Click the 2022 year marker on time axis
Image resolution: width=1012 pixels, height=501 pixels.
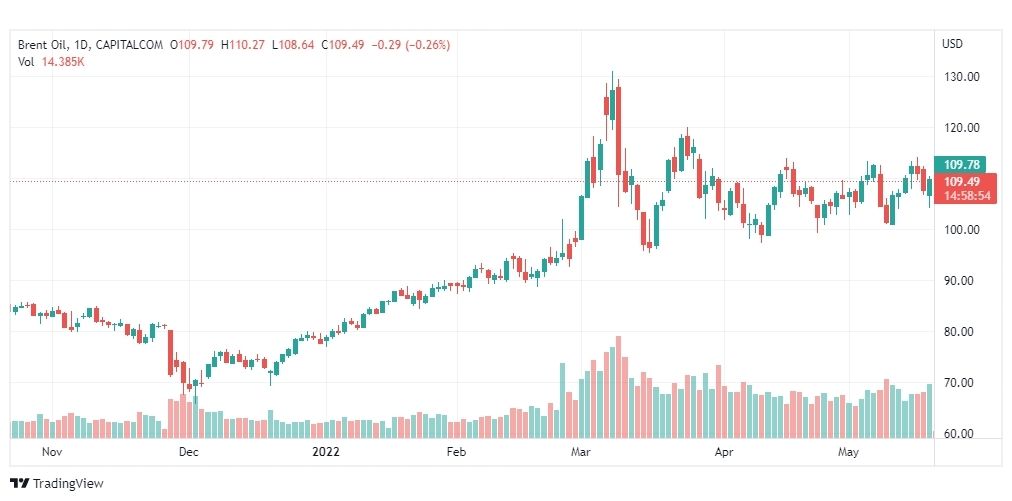[325, 452]
